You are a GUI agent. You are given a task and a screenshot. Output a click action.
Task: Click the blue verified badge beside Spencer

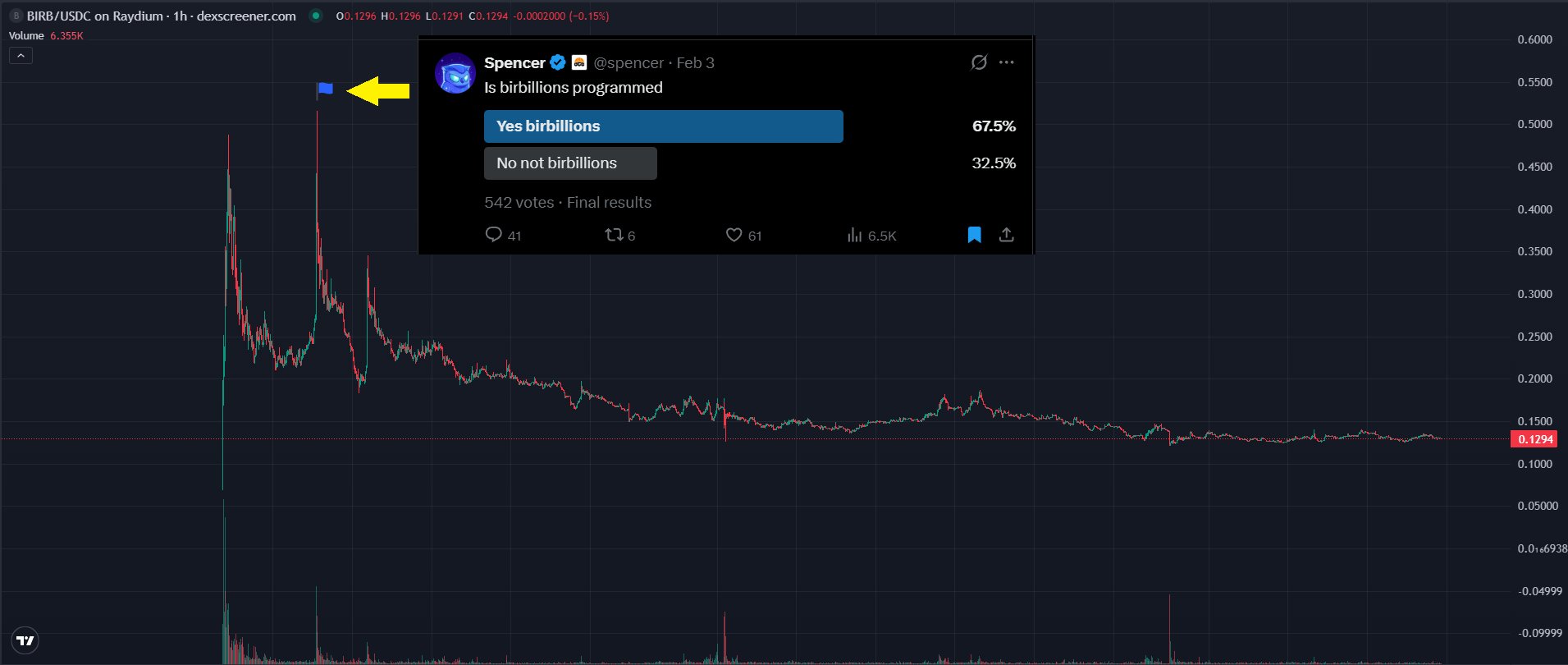(x=558, y=62)
